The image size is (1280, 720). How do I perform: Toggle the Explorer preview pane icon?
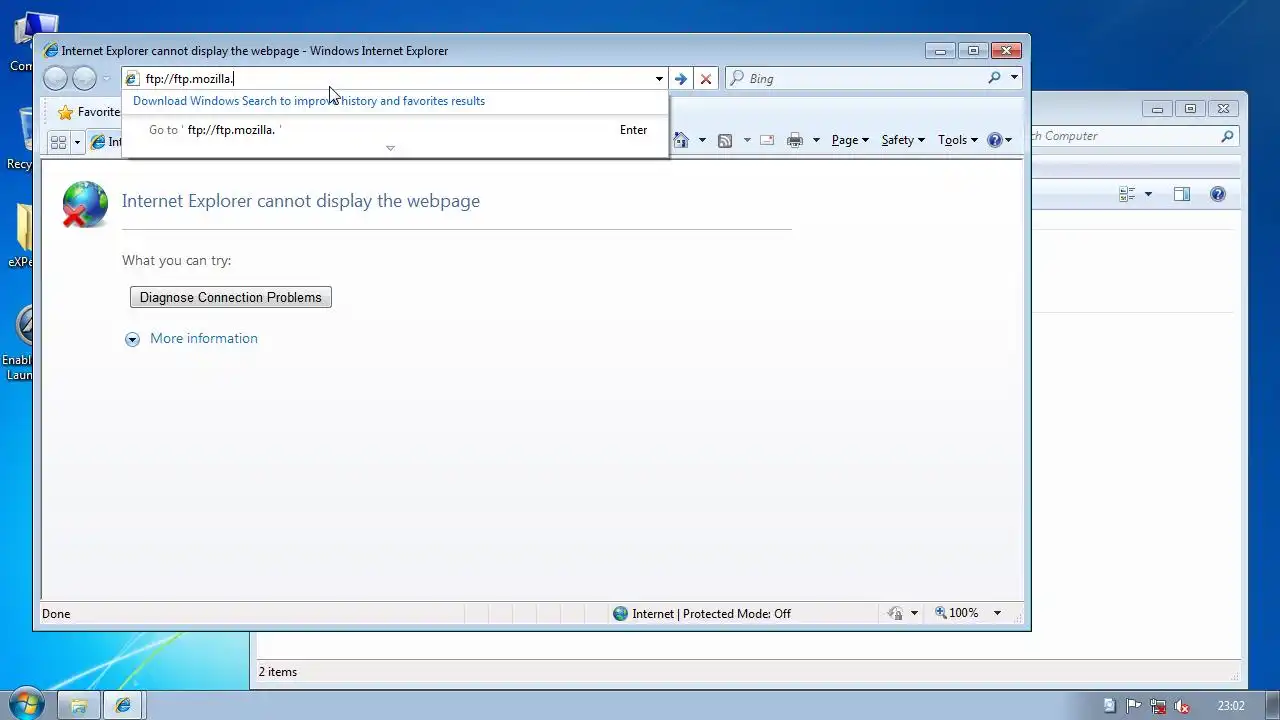(x=1182, y=194)
